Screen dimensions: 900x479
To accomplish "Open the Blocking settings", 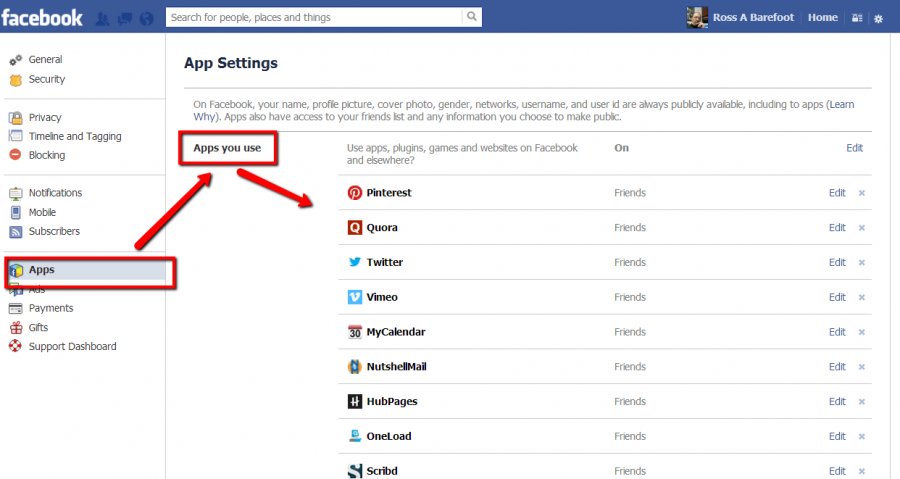I will [x=47, y=155].
